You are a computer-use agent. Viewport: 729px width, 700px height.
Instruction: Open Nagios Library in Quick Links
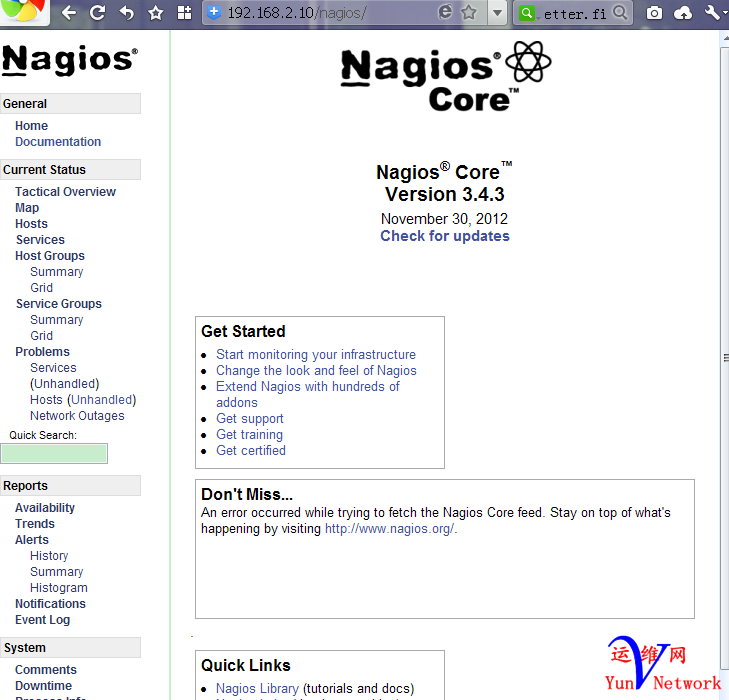pos(258,688)
